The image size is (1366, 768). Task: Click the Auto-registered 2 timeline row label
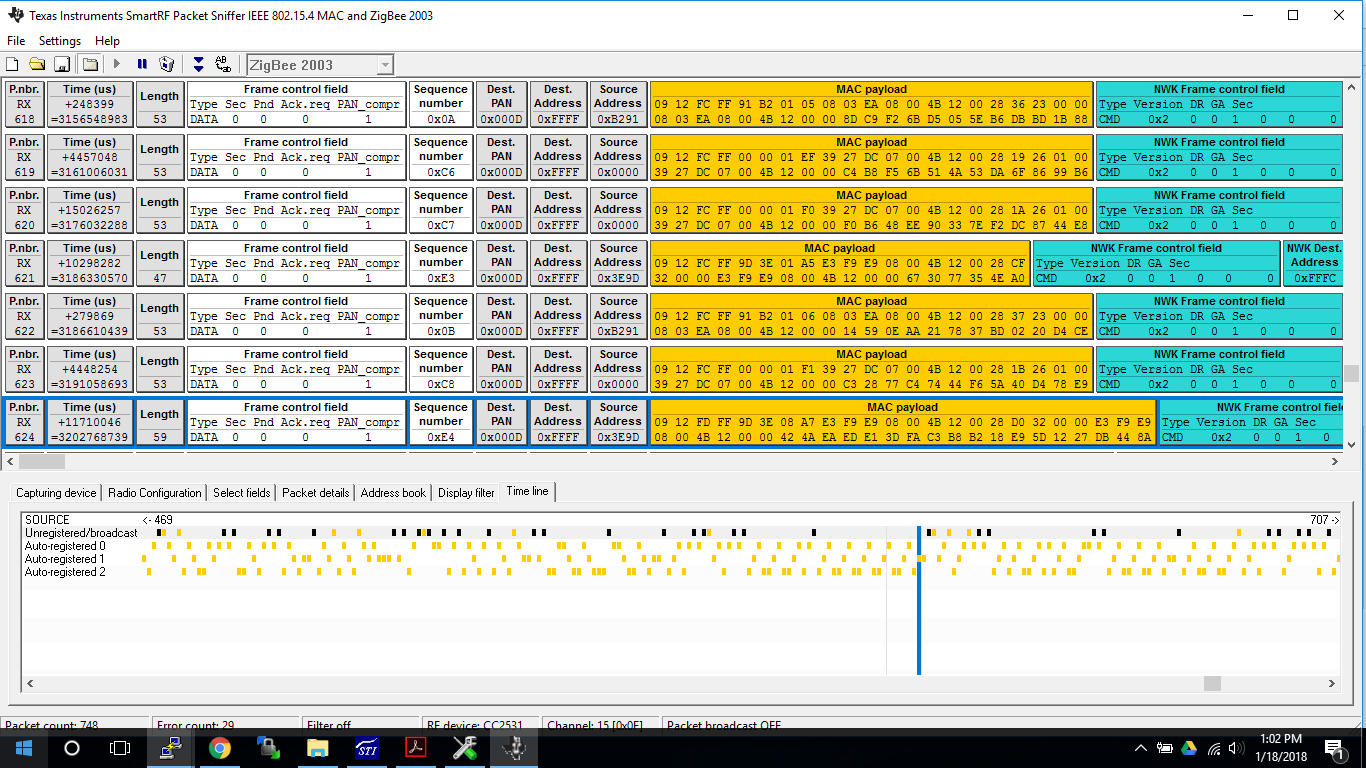coord(65,572)
